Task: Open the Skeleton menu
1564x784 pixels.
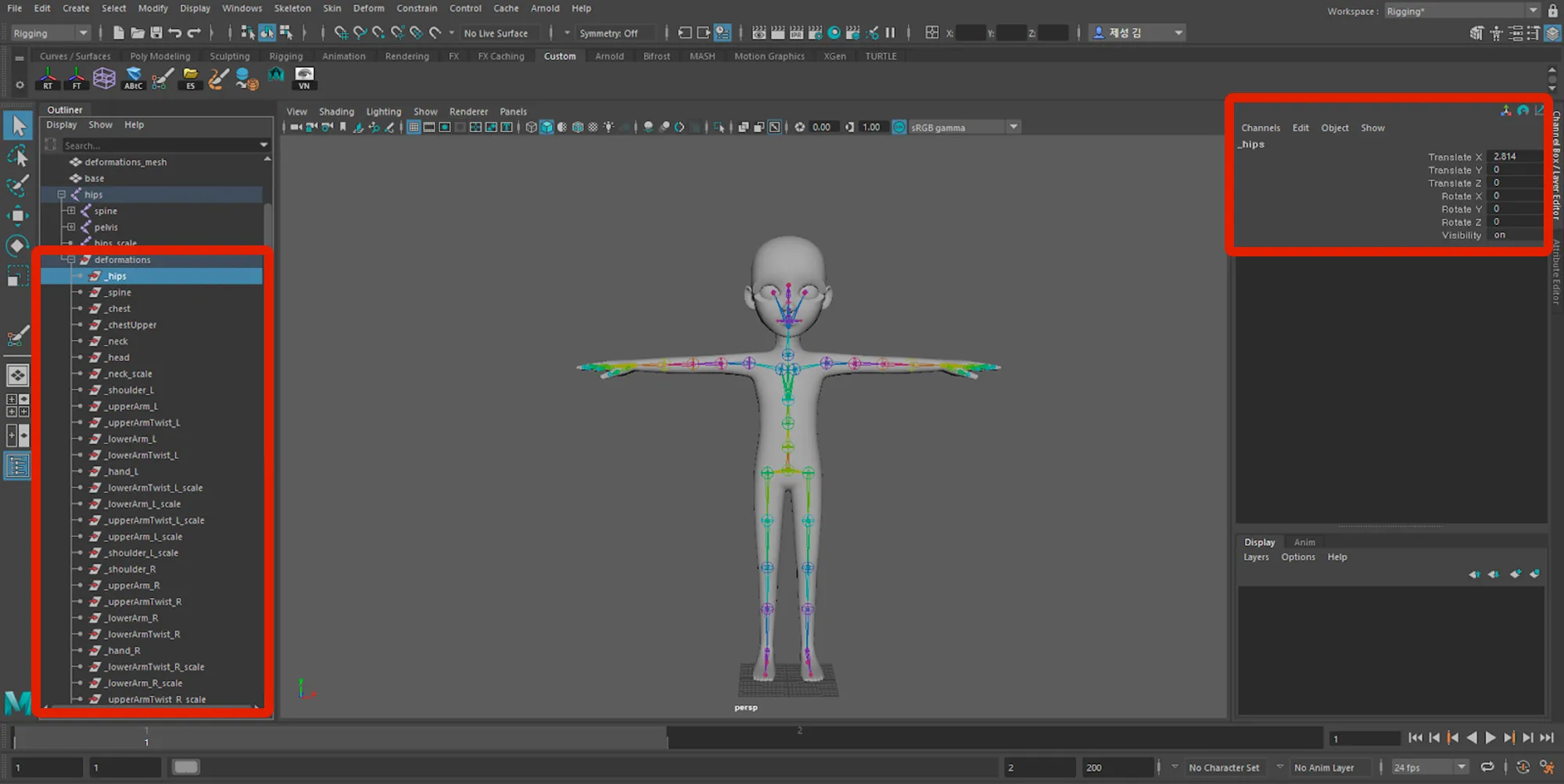Action: pyautogui.click(x=292, y=9)
